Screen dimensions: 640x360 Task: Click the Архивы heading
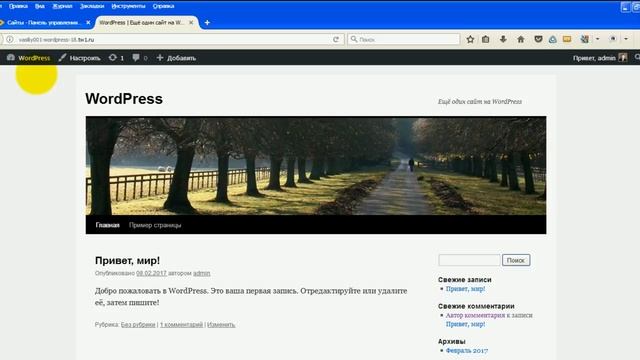click(451, 341)
